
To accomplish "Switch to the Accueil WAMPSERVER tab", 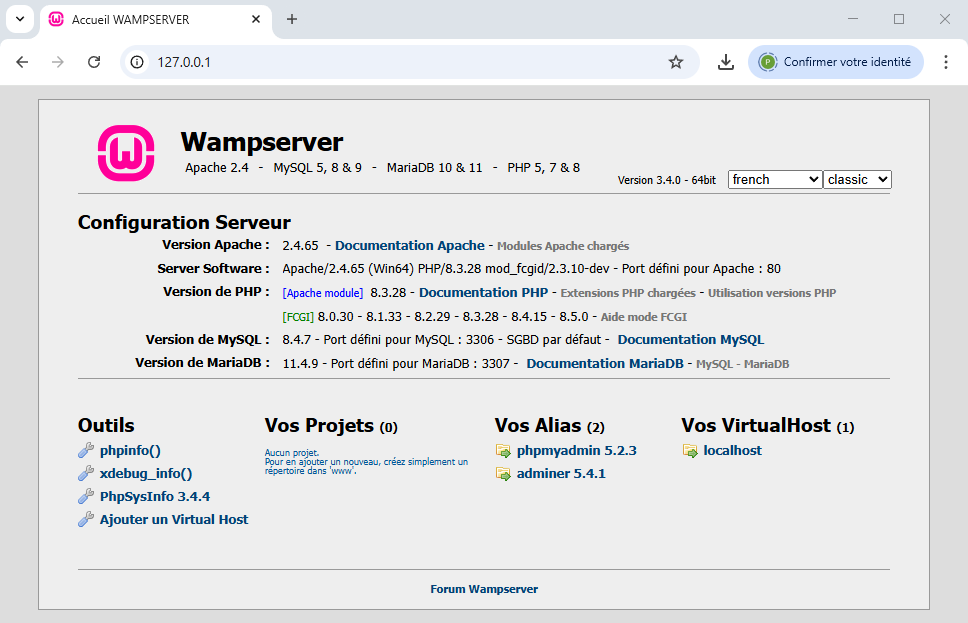I will click(x=150, y=20).
